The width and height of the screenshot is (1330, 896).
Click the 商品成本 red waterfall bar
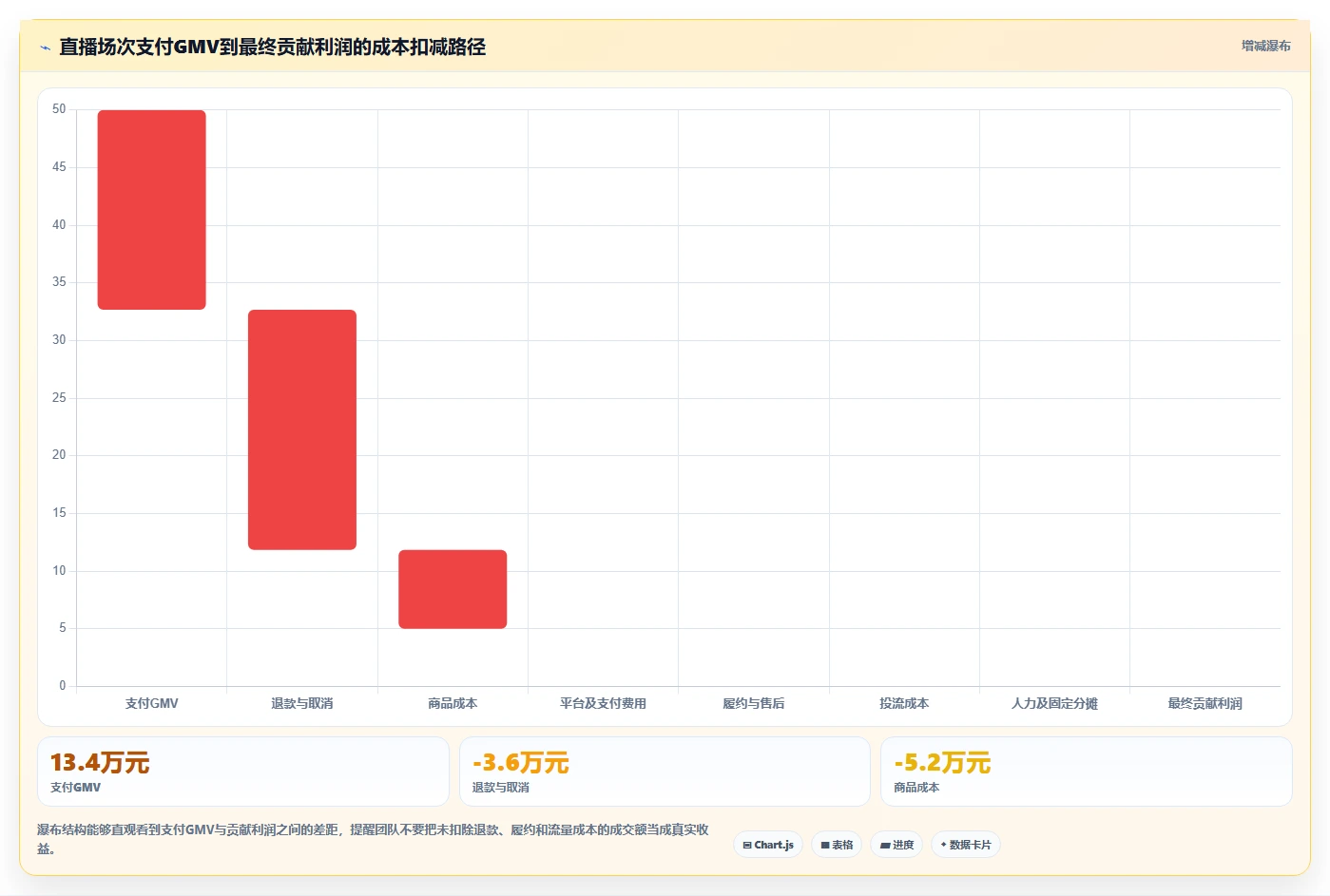pos(453,589)
